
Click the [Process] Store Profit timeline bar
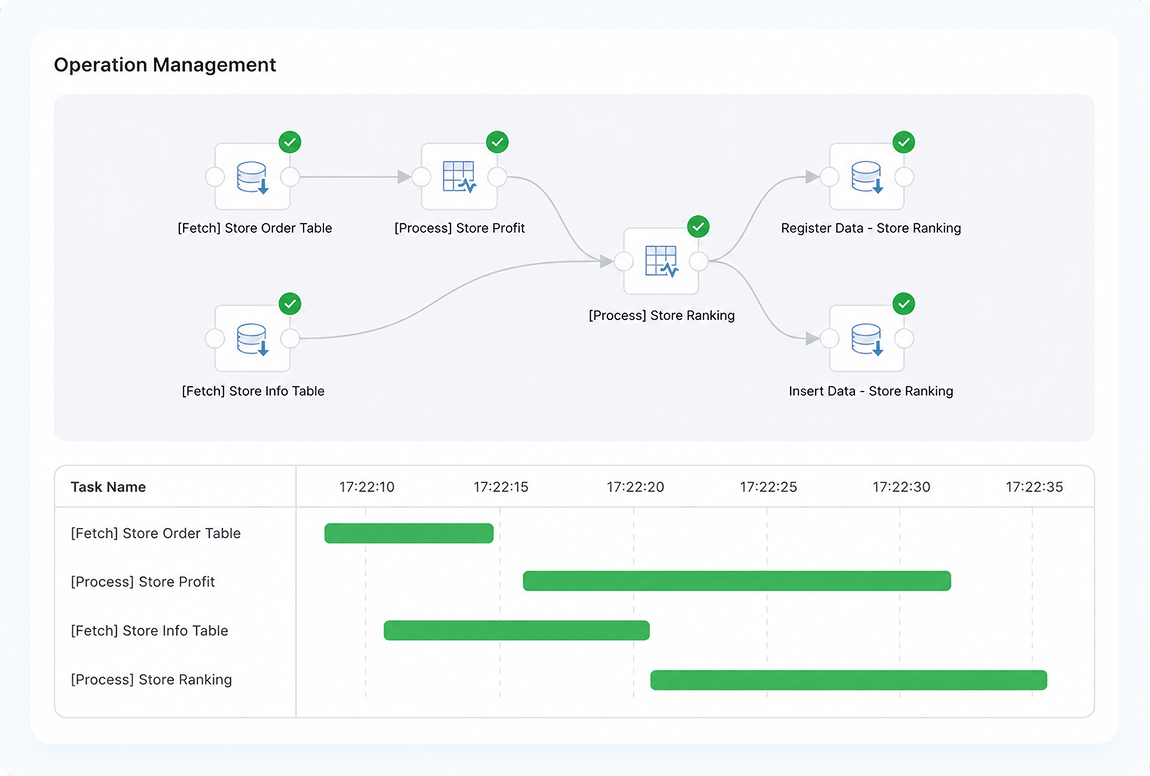(737, 581)
